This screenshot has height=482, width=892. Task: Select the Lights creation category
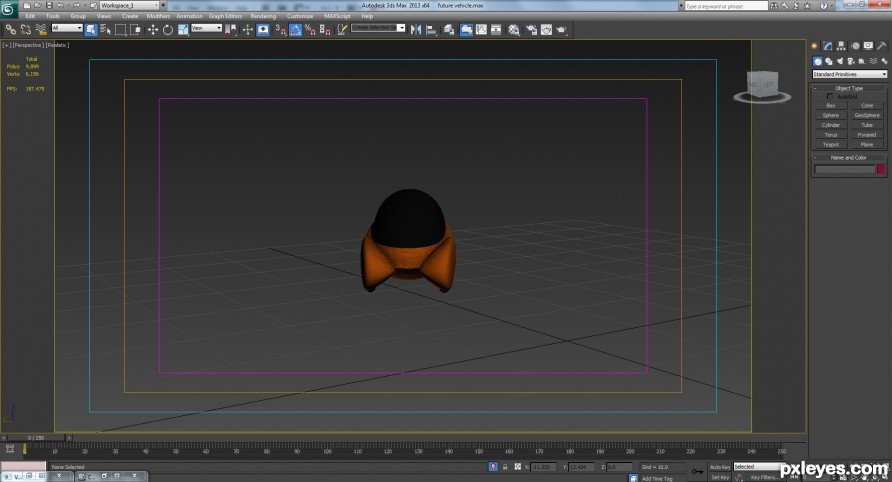[840, 61]
